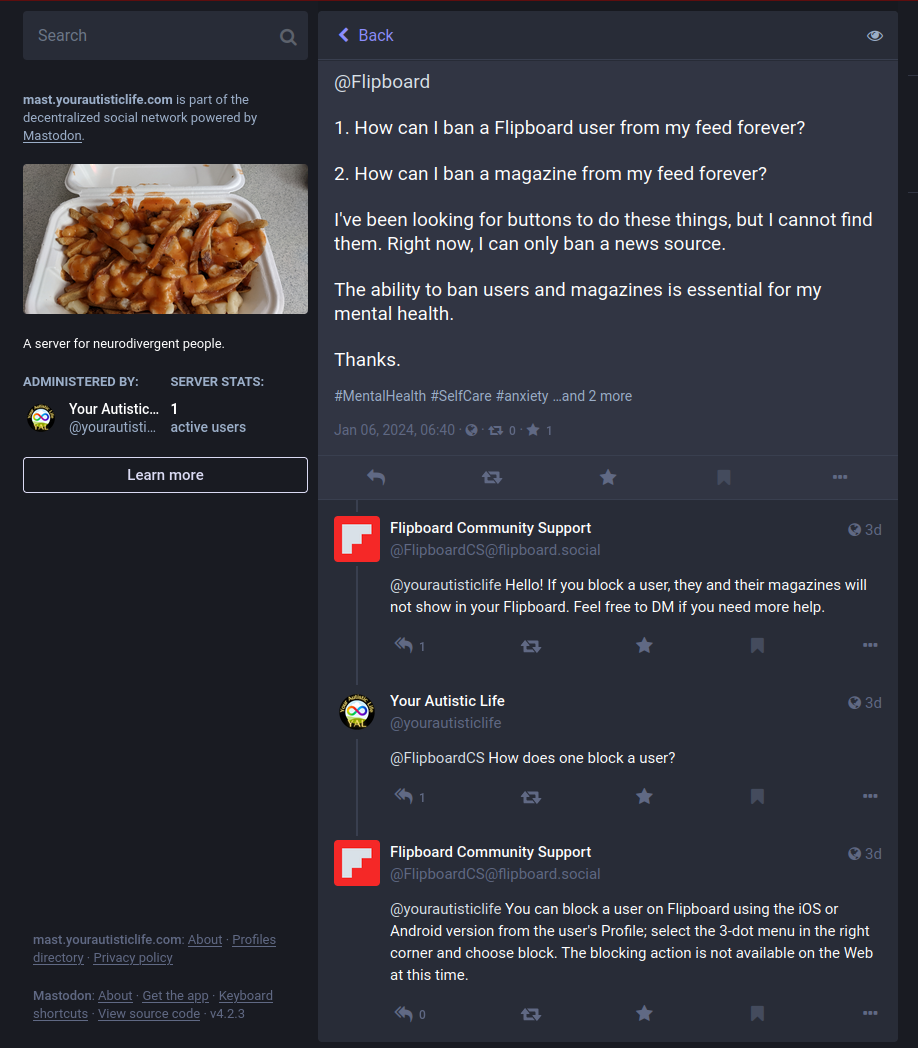
Task: Click the search magnifier icon
Action: click(x=288, y=37)
